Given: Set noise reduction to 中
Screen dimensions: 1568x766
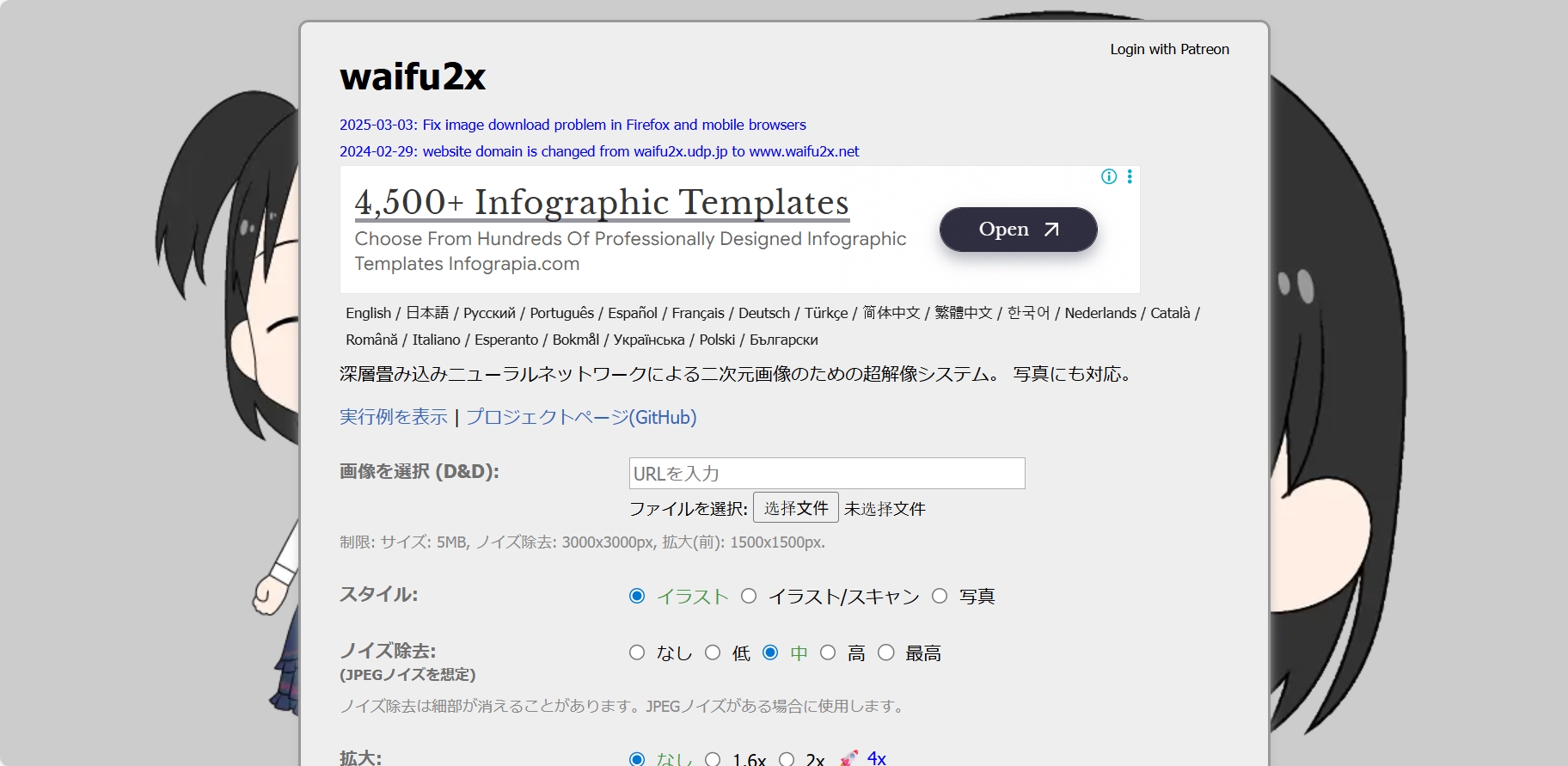Looking at the screenshot, I should [770, 653].
